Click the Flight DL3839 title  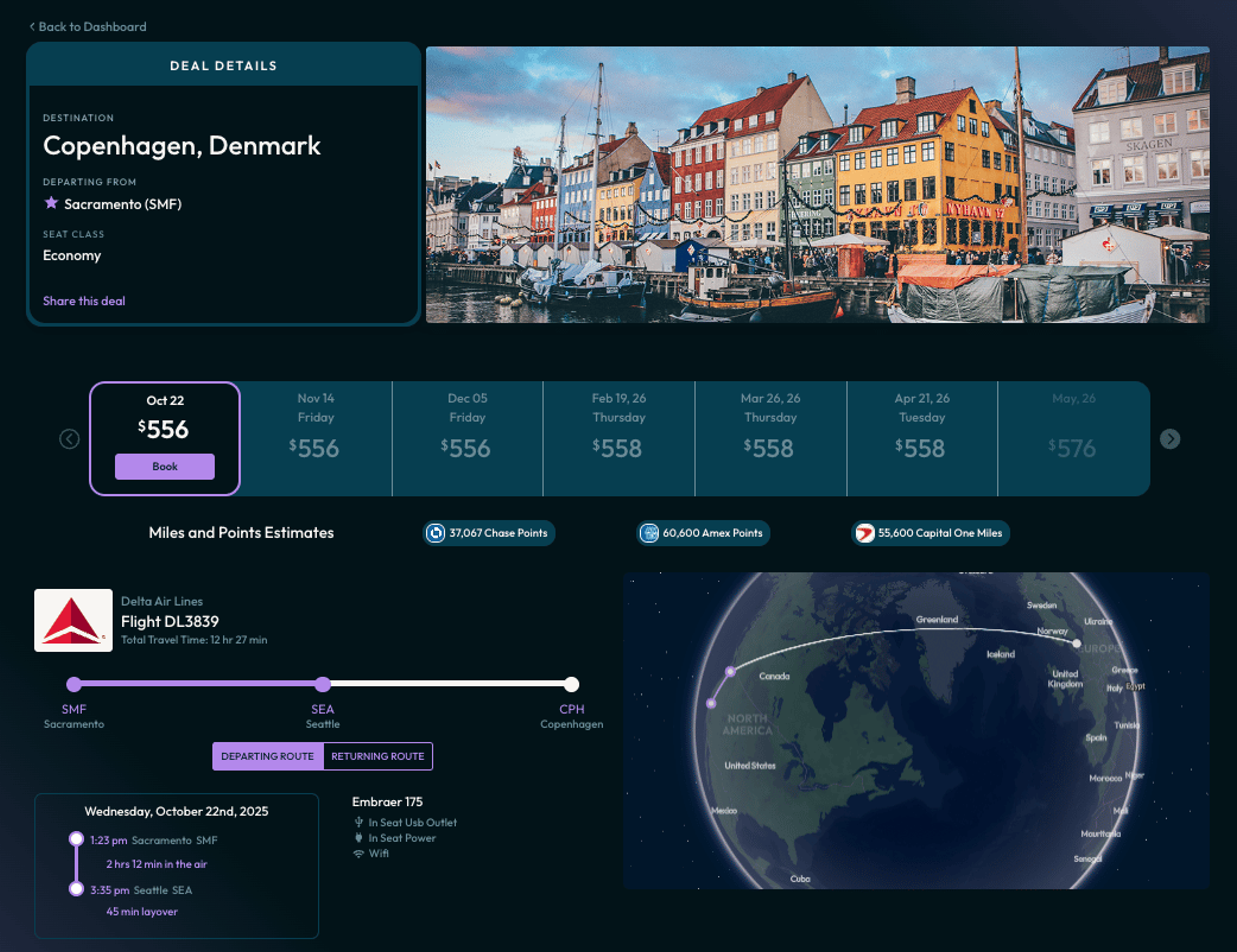click(170, 621)
